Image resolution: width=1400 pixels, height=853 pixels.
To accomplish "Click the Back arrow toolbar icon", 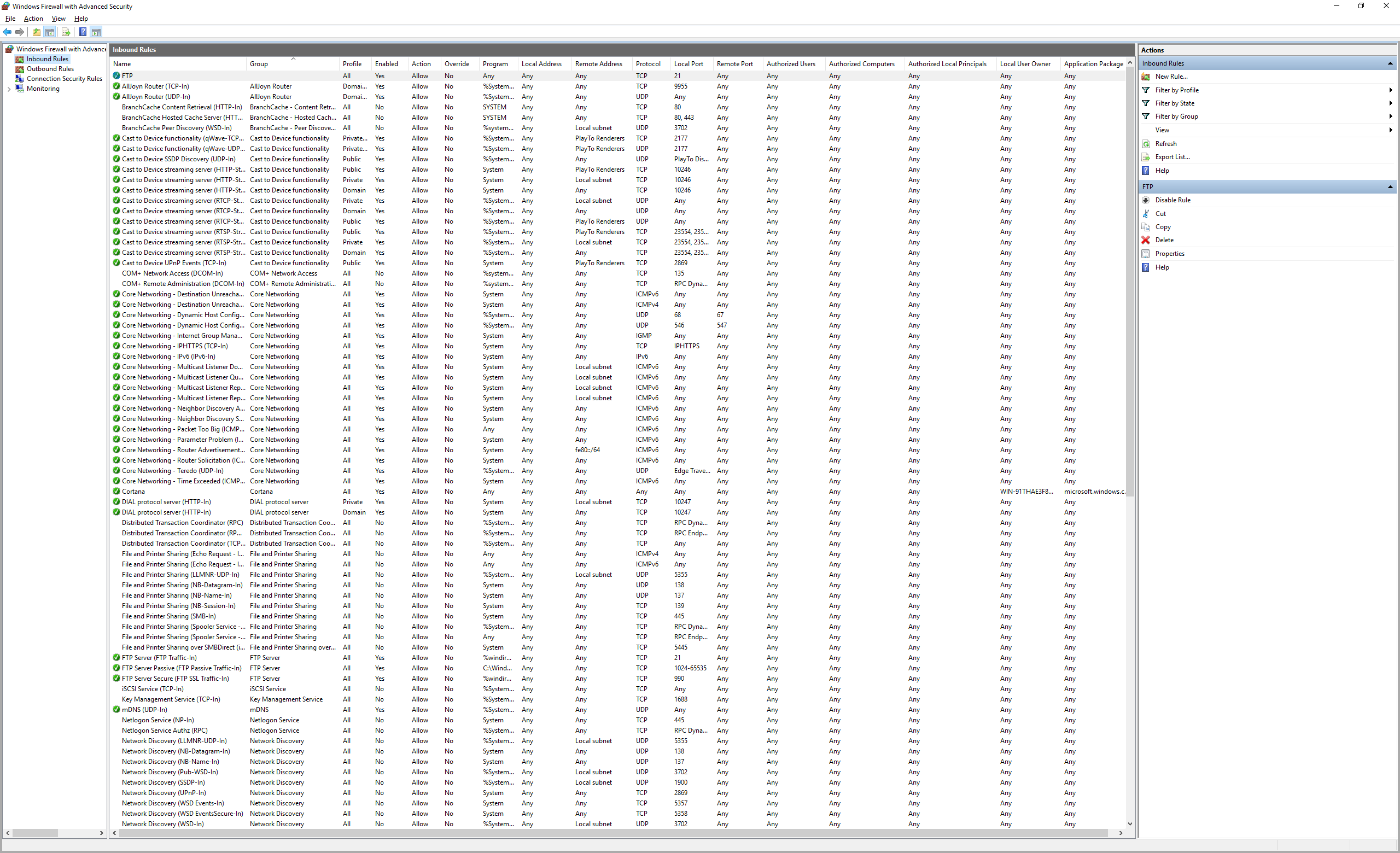I will (8, 32).
